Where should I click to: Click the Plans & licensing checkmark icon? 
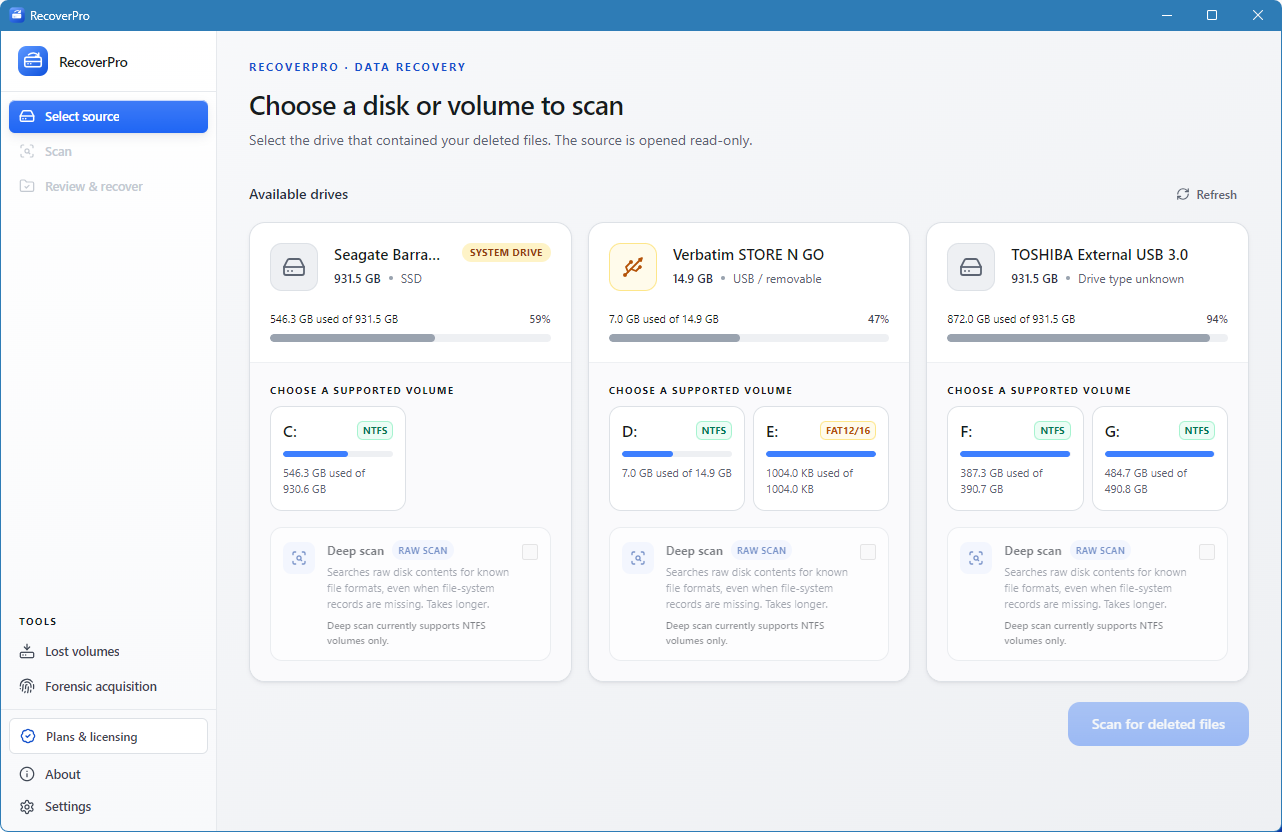(28, 737)
